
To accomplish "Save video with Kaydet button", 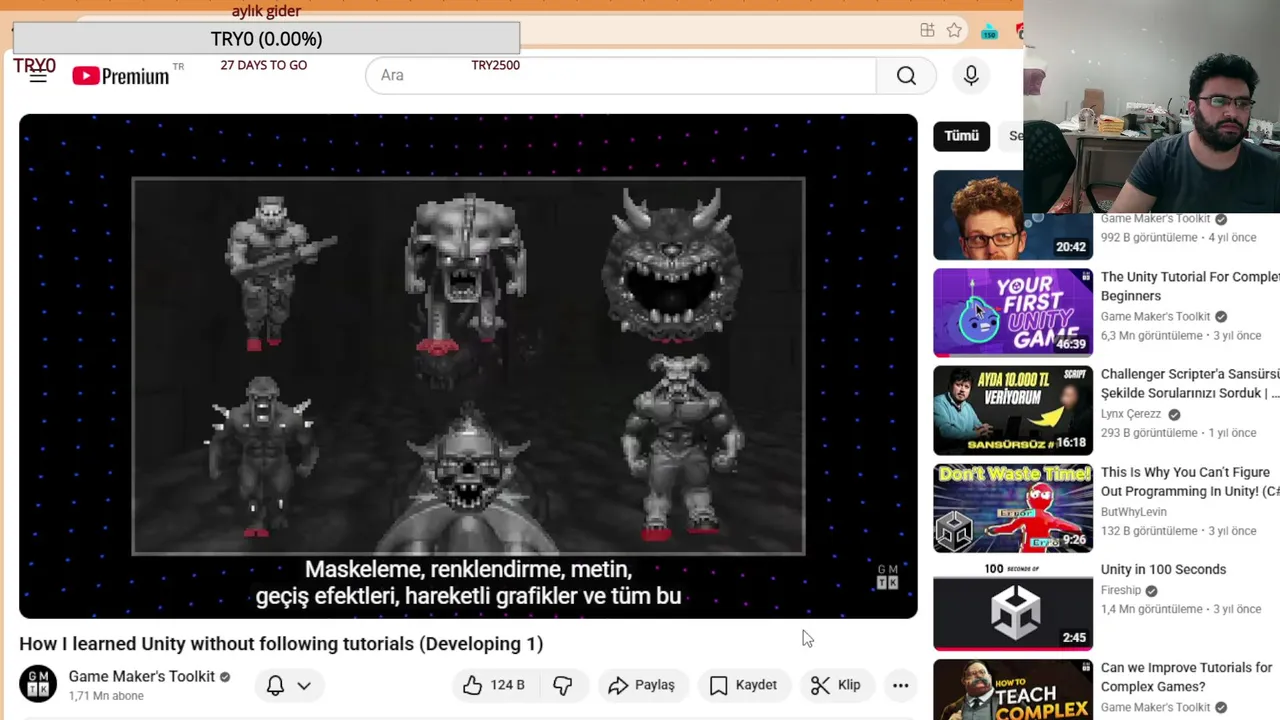I will coord(743,685).
